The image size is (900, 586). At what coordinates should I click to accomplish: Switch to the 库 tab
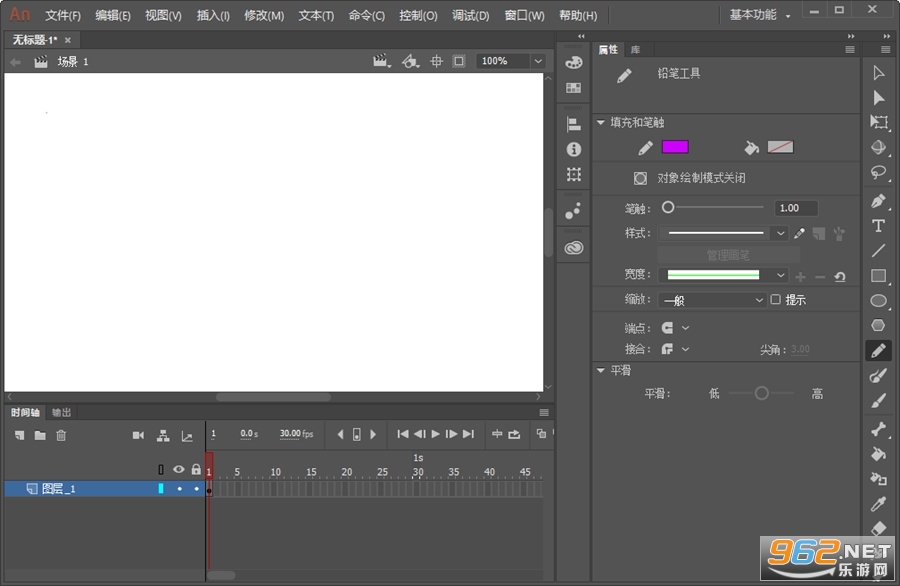635,50
